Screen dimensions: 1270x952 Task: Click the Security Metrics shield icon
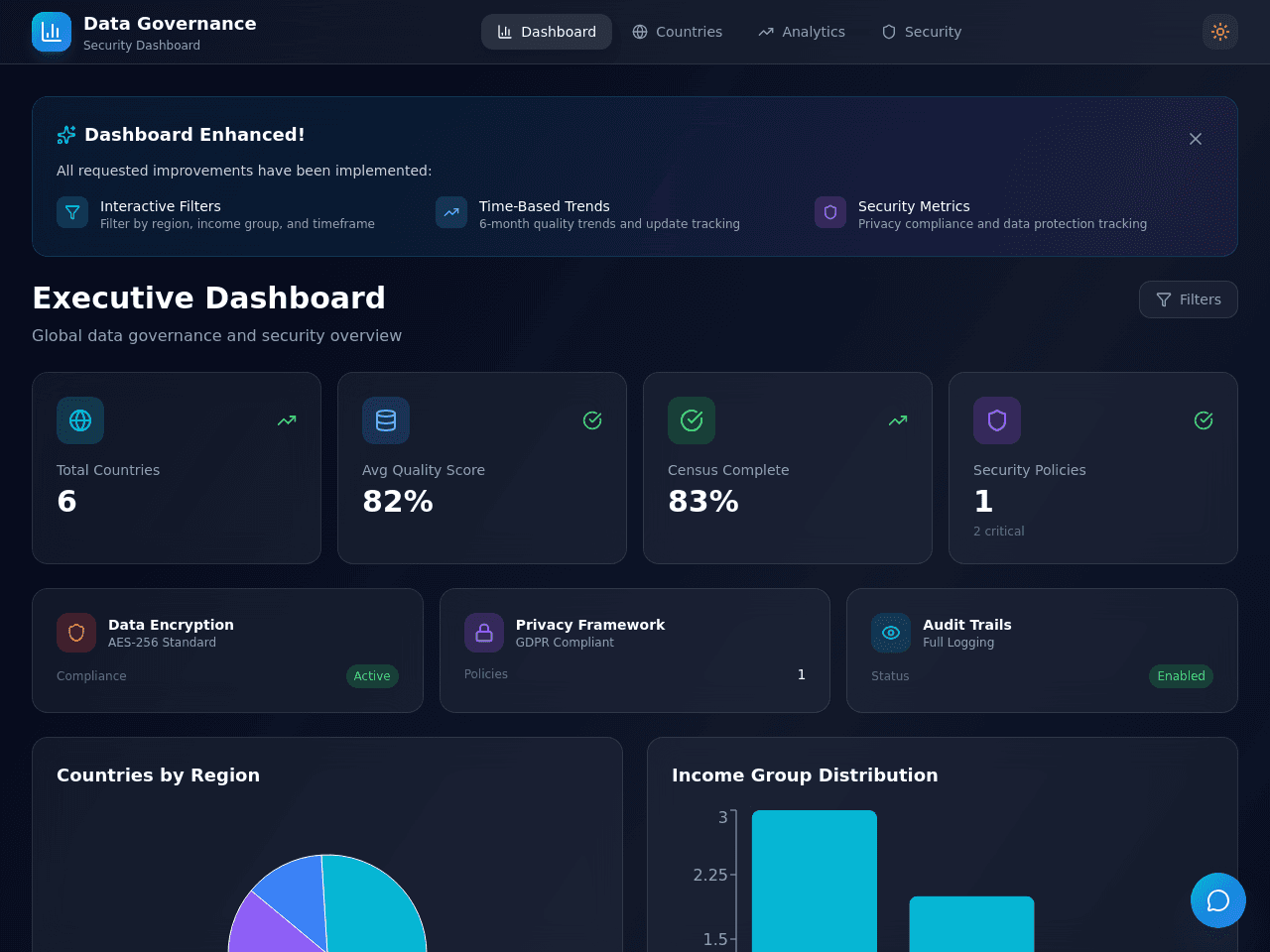point(830,212)
